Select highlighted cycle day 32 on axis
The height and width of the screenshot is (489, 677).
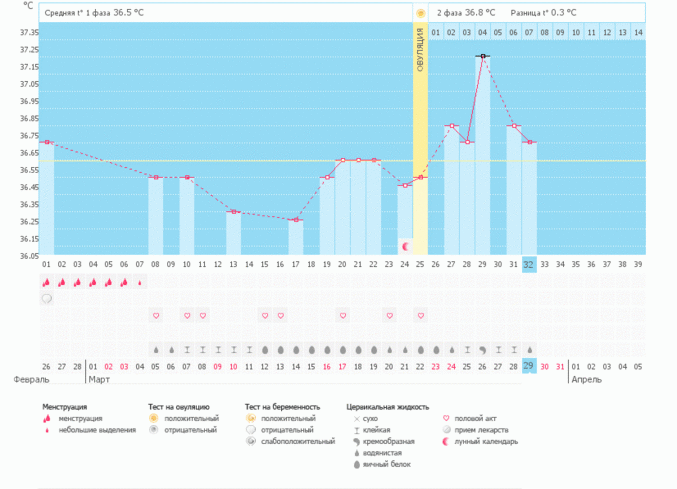click(529, 264)
